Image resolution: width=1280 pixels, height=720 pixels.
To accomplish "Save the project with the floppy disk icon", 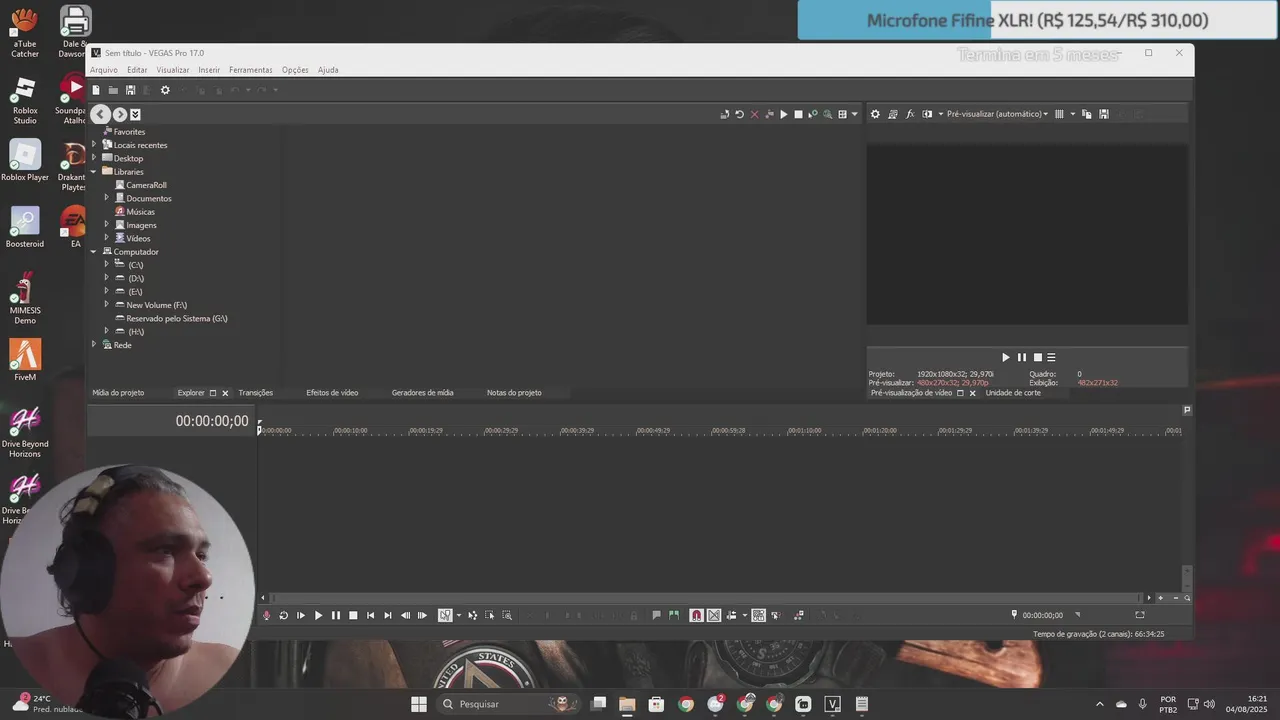I will click(x=130, y=90).
